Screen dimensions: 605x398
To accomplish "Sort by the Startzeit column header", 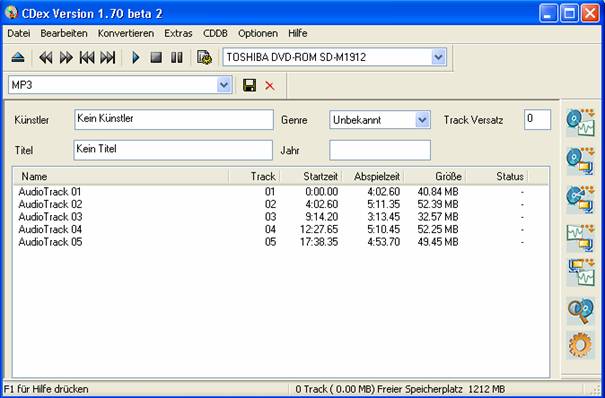I will pyautogui.click(x=311, y=177).
